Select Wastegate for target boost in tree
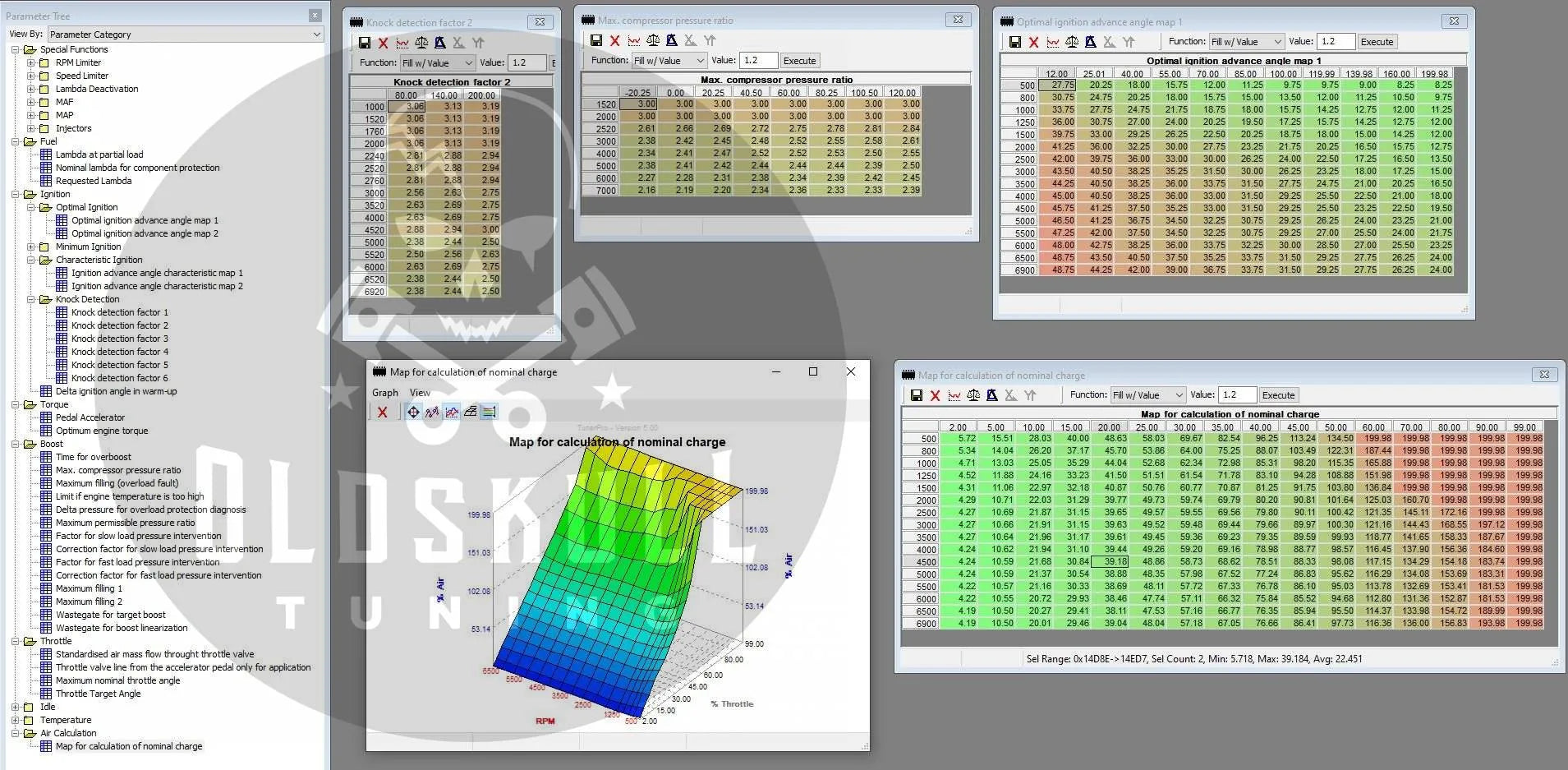This screenshot has height=770, width=1568. [110, 615]
